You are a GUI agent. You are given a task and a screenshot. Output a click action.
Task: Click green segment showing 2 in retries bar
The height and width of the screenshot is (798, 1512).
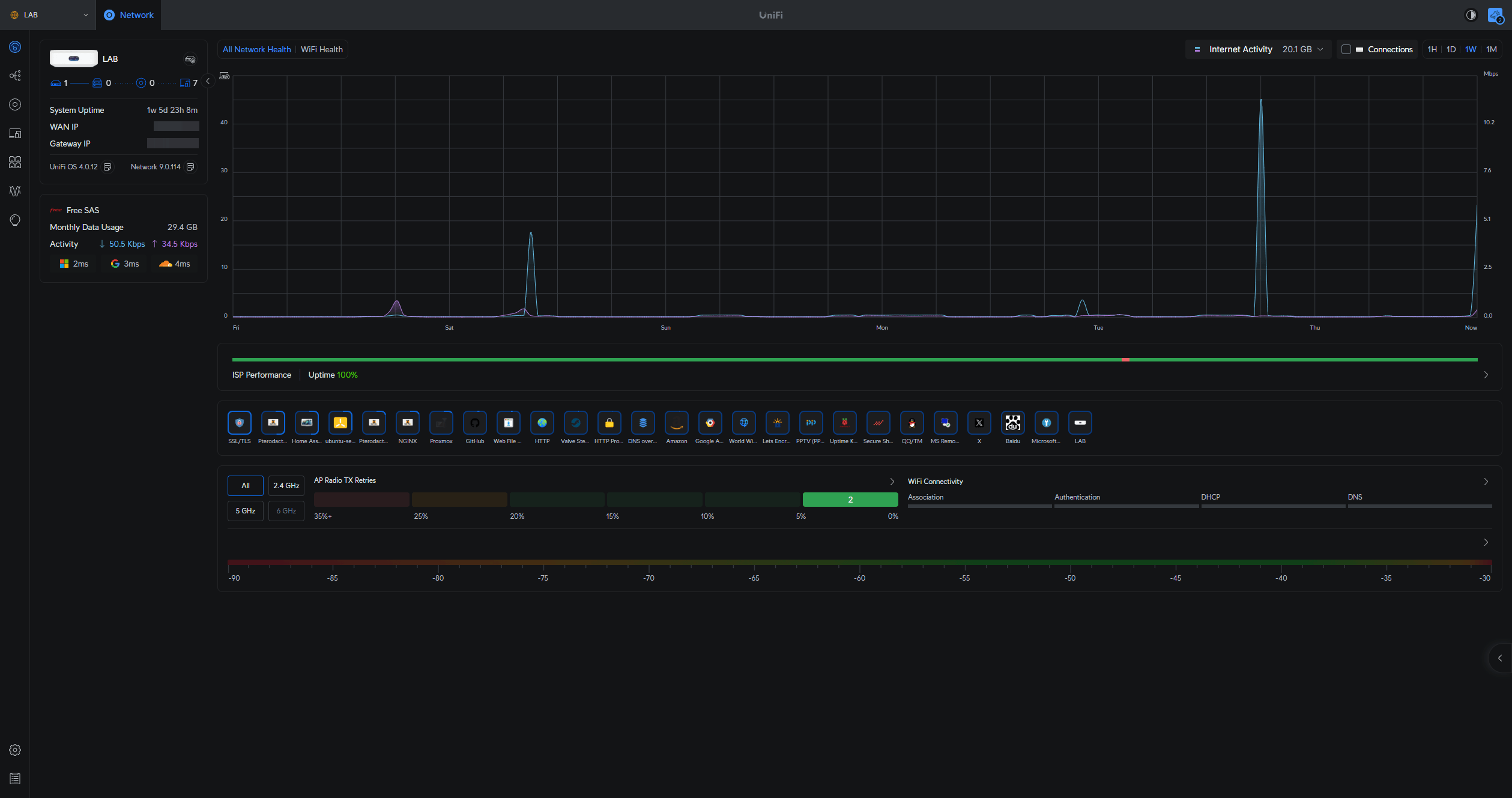pyautogui.click(x=850, y=500)
